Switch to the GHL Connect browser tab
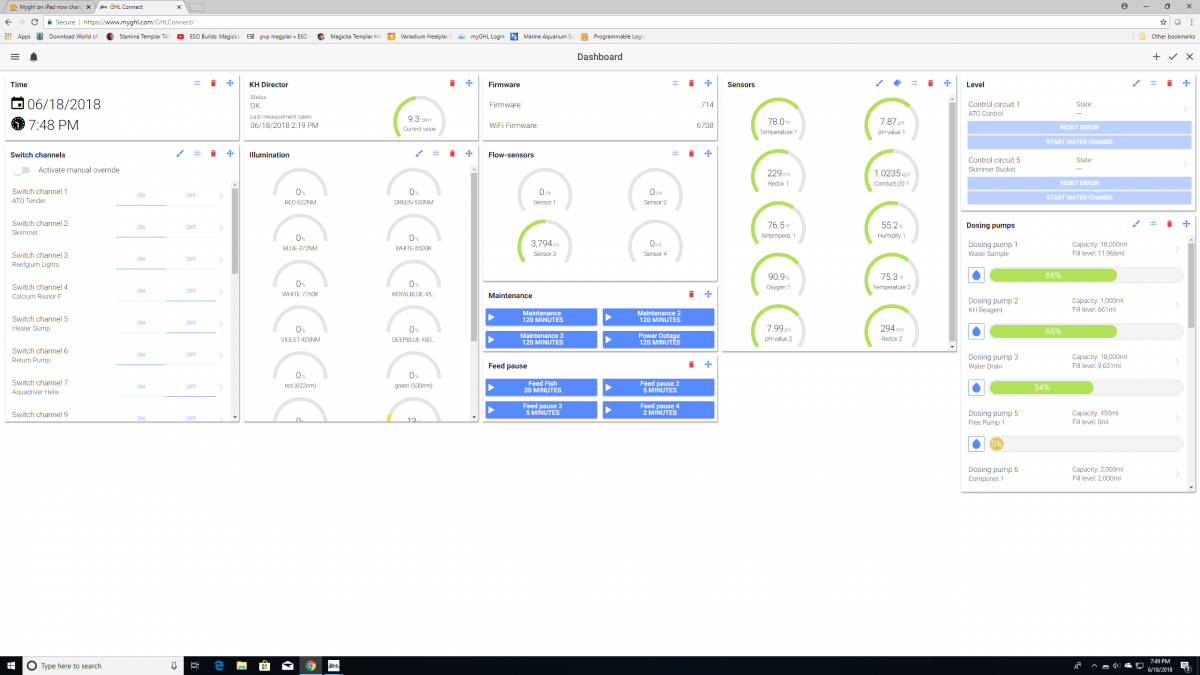The image size is (1200, 675). click(x=140, y=7)
